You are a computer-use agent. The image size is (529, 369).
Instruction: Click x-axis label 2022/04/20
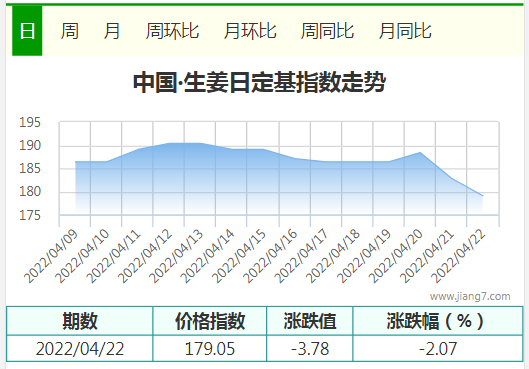tap(395, 256)
